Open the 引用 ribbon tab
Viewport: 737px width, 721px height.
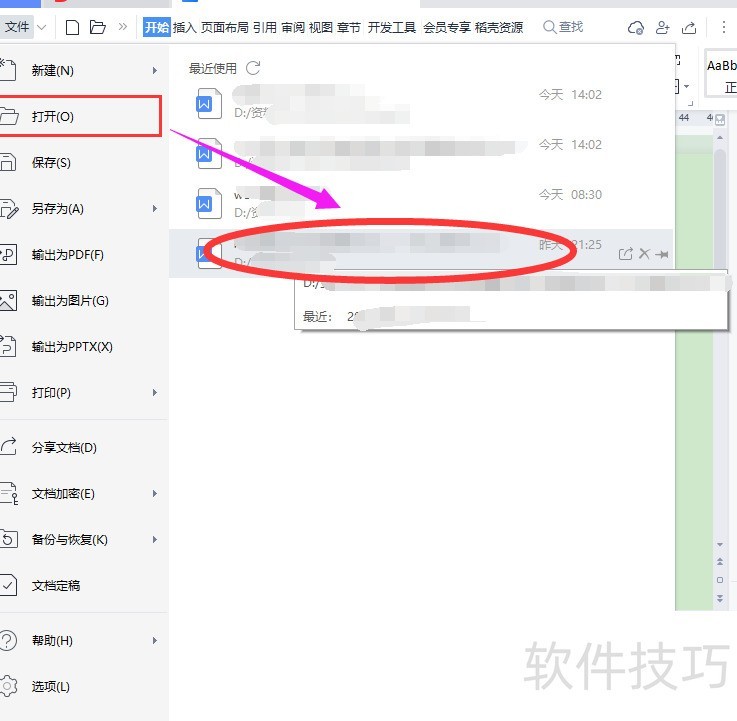point(265,27)
